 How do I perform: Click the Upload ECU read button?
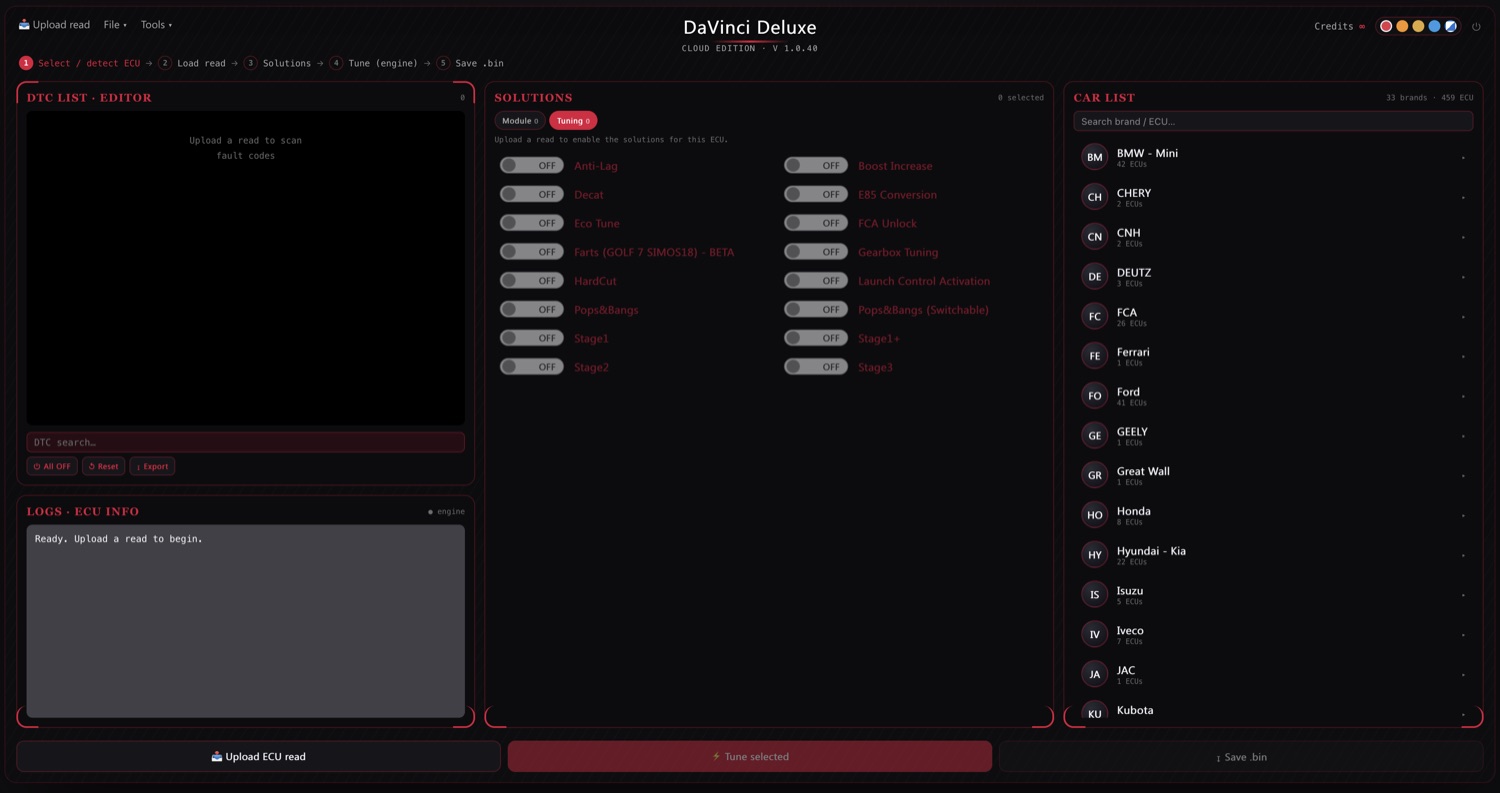pyautogui.click(x=258, y=757)
